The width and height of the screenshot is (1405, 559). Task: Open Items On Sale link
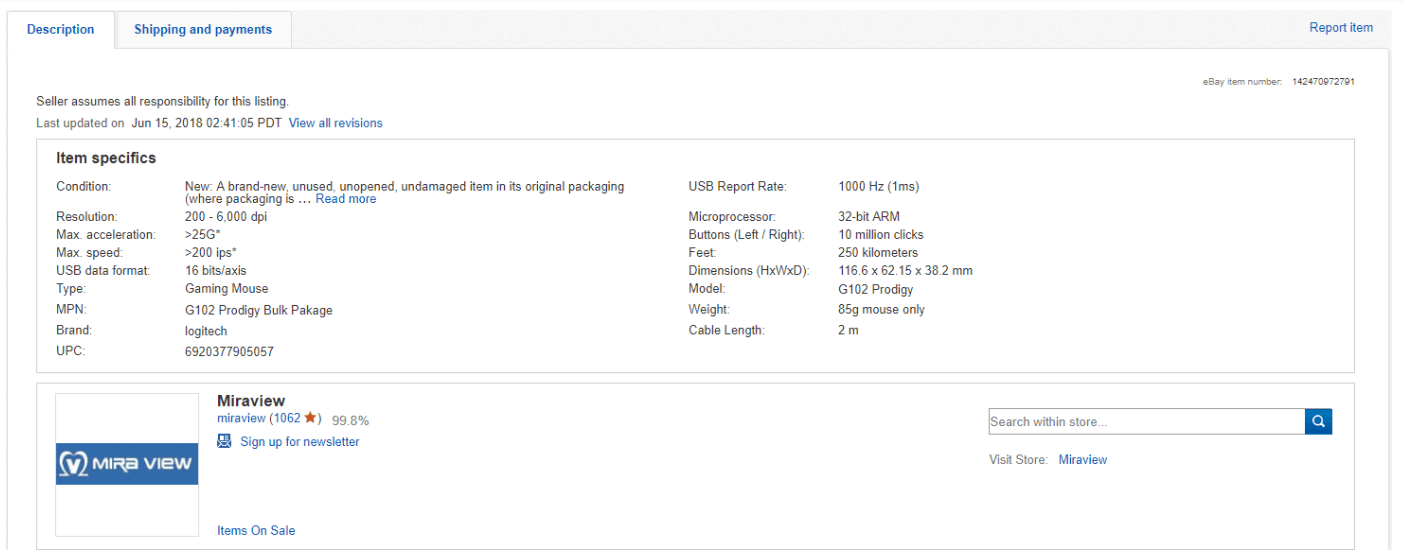pyautogui.click(x=256, y=531)
